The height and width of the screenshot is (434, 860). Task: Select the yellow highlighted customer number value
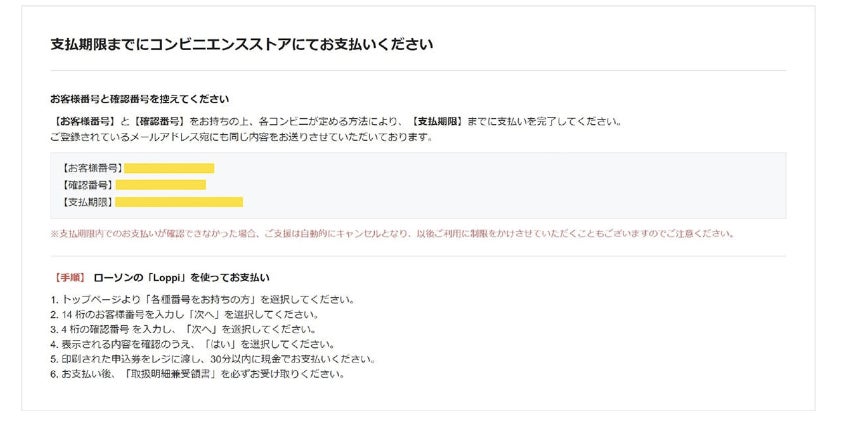pos(169,168)
